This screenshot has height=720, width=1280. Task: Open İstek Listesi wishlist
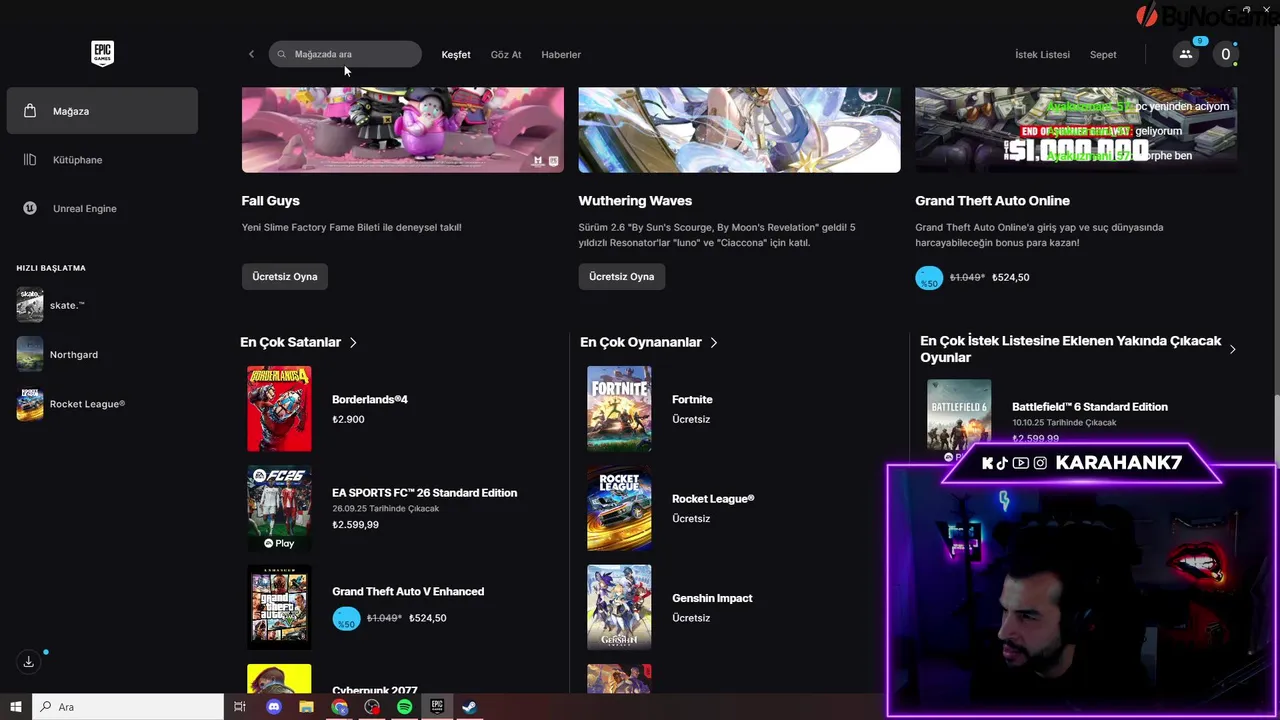pyautogui.click(x=1042, y=54)
